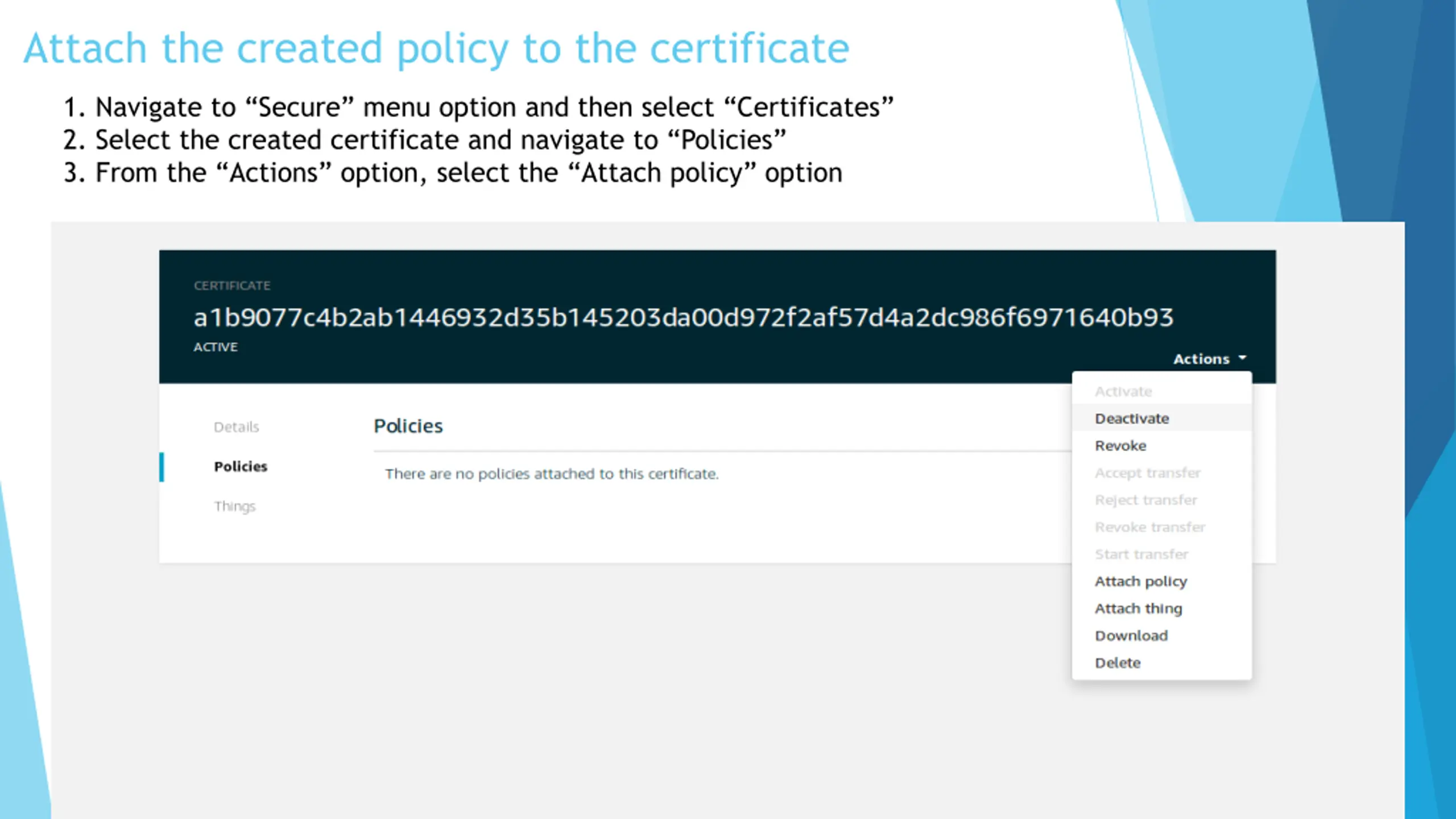Viewport: 1456px width, 819px height.
Task: Select step 1 text about Secure menu
Action: point(478,107)
